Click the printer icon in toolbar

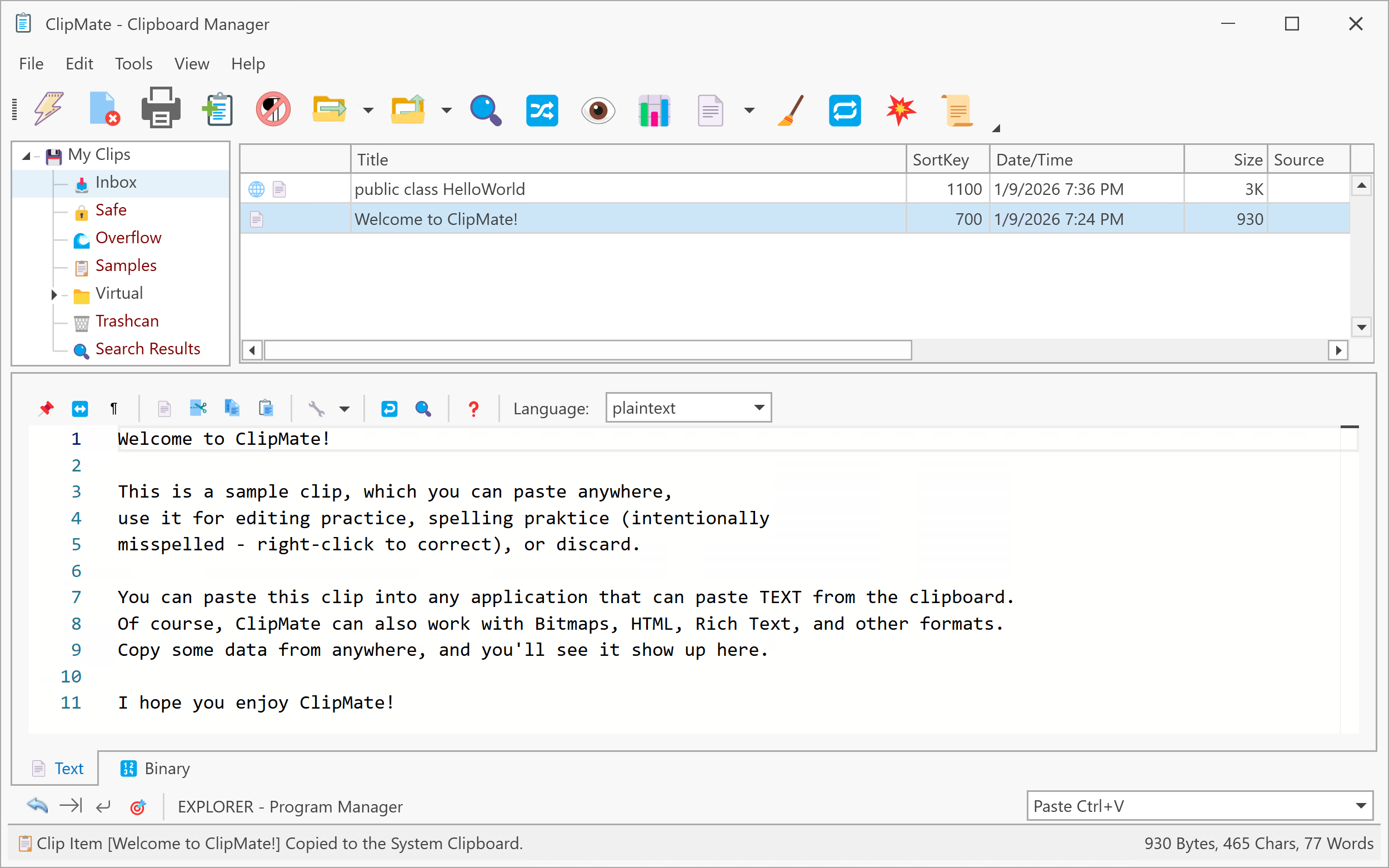click(161, 109)
